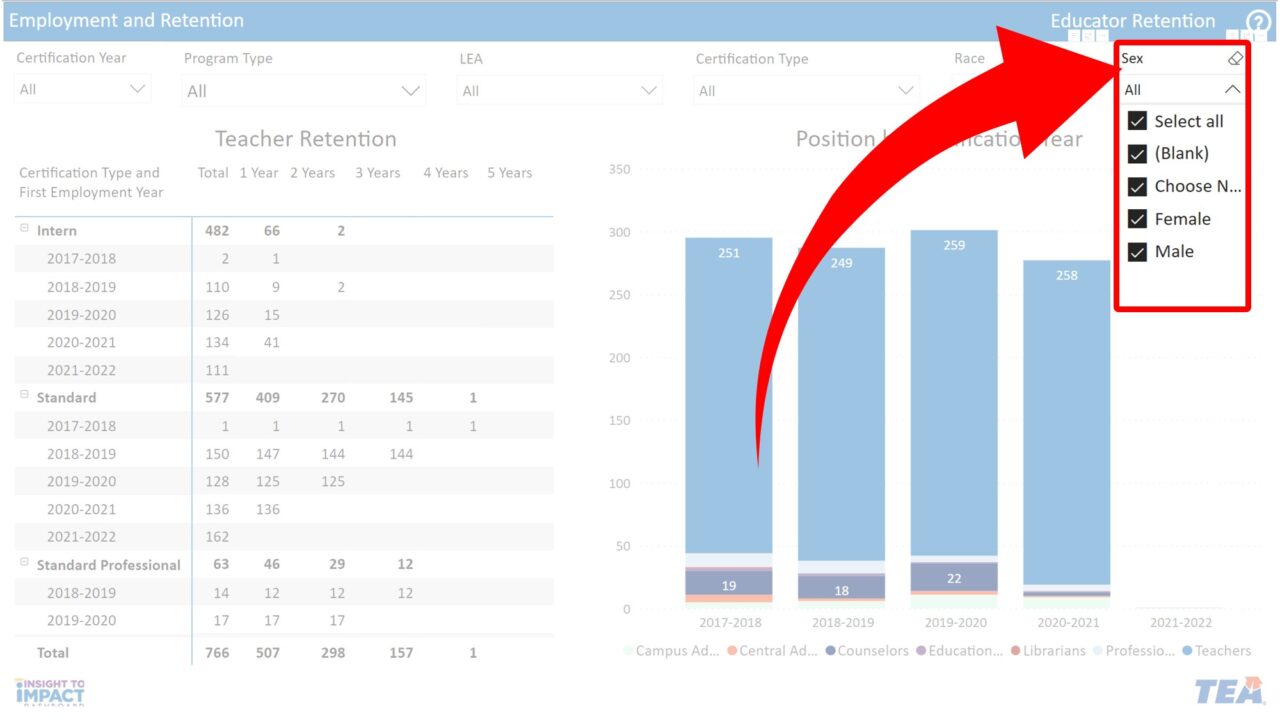Image resolution: width=1280 pixels, height=721 pixels.
Task: Click the Counselors legend marker
Action: (830, 651)
